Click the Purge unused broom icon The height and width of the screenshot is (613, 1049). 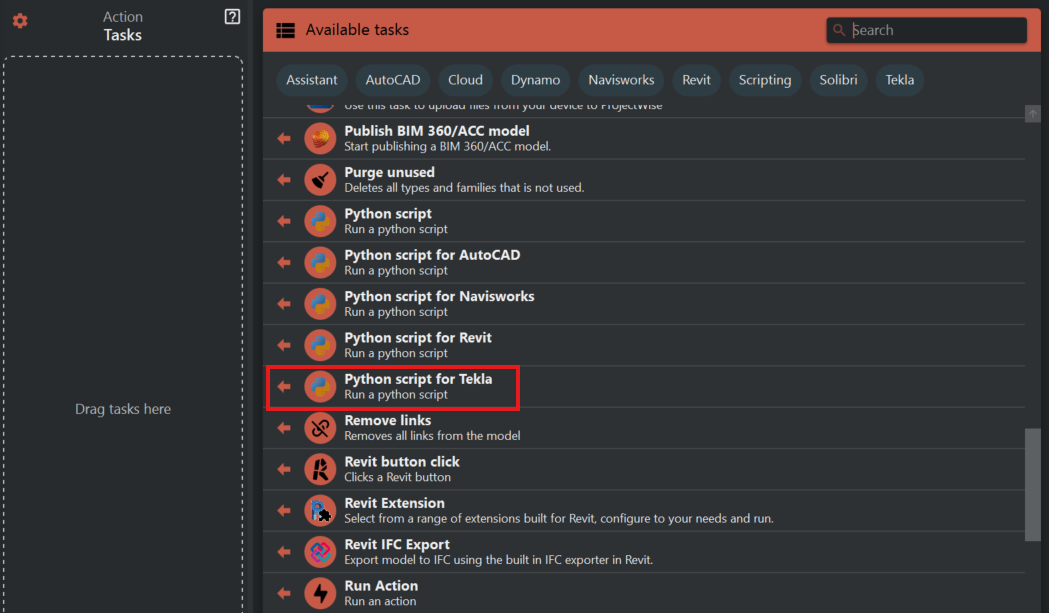[x=320, y=180]
